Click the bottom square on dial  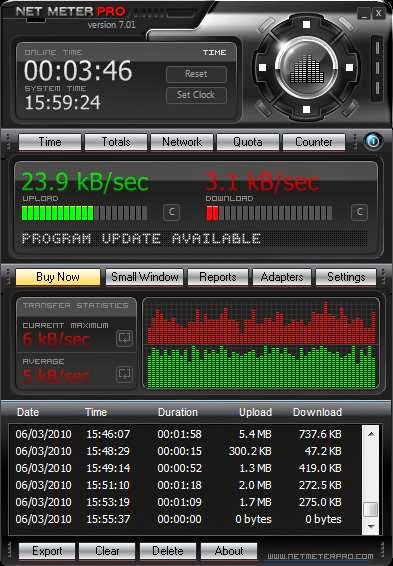(306, 109)
